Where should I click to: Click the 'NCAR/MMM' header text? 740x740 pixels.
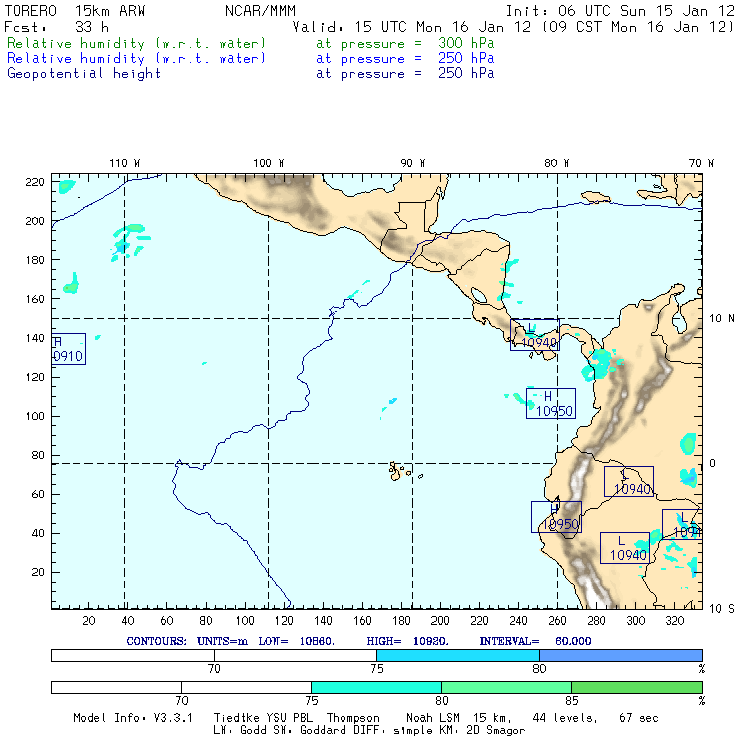(x=260, y=11)
